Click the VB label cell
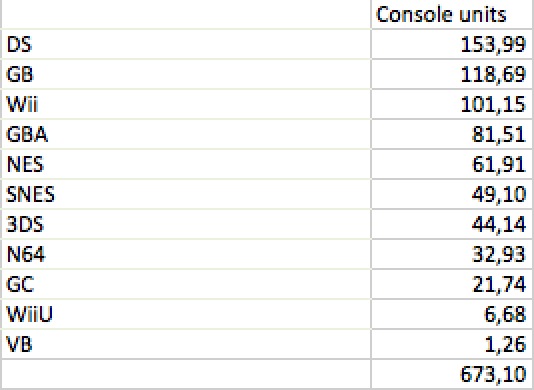 [x=186, y=344]
